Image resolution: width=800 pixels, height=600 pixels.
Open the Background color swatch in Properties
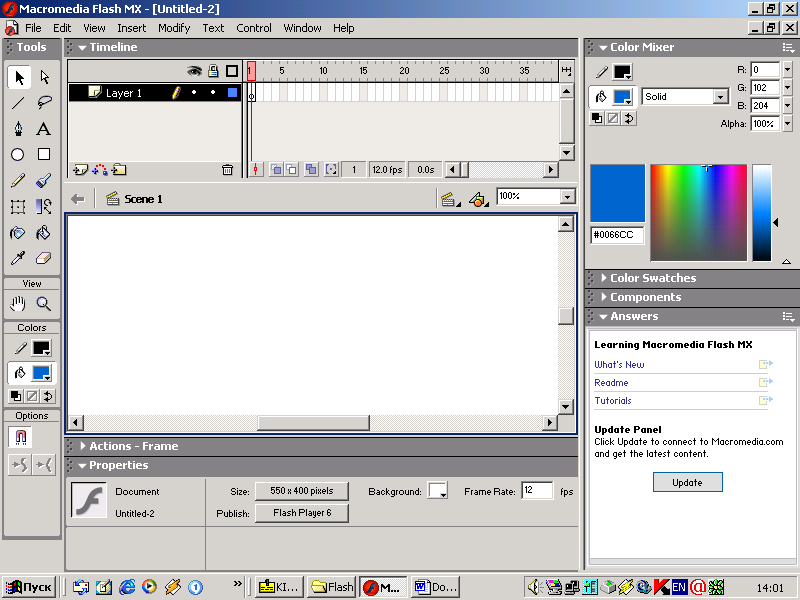438,491
